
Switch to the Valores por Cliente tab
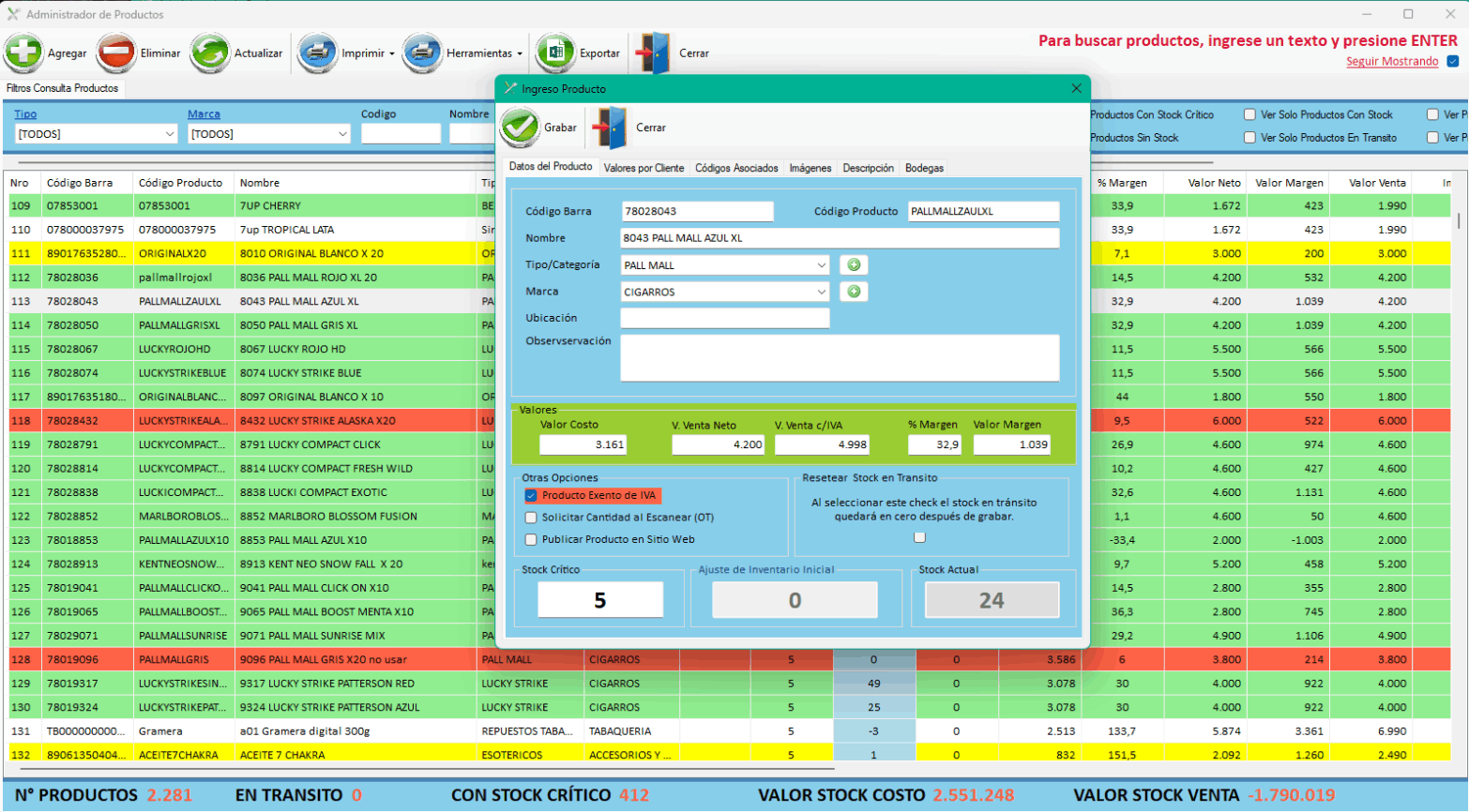coord(644,168)
